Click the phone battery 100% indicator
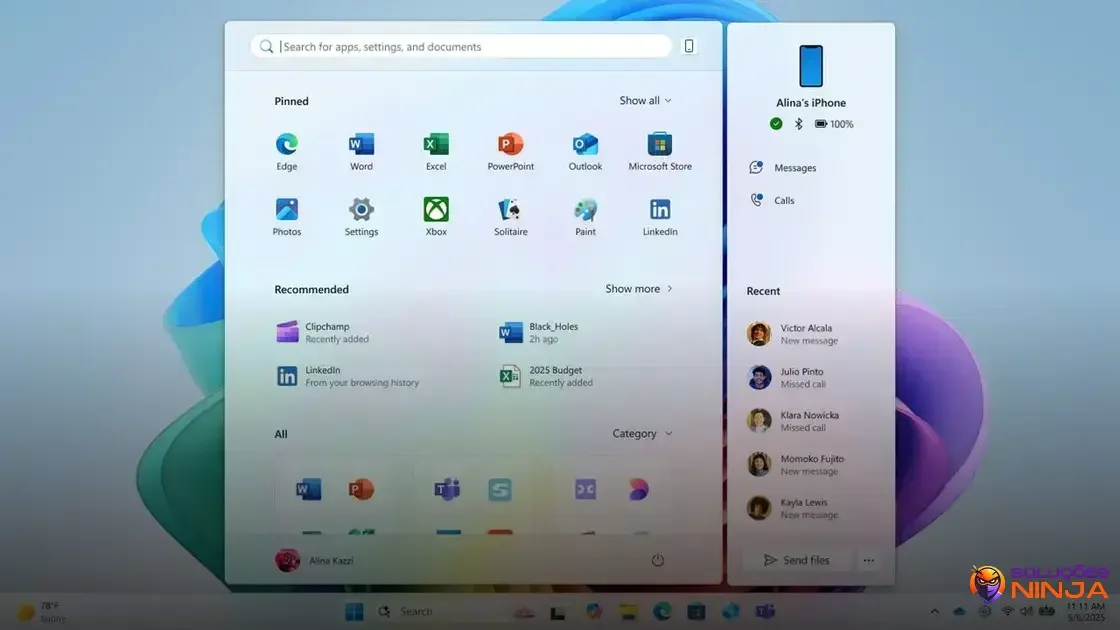Image resolution: width=1120 pixels, height=630 pixels. (834, 124)
